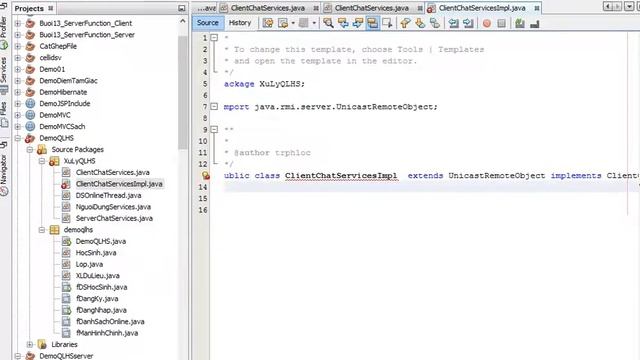The width and height of the screenshot is (640, 360).
Task: Select ServerChatServices.java file
Action: (x=114, y=218)
